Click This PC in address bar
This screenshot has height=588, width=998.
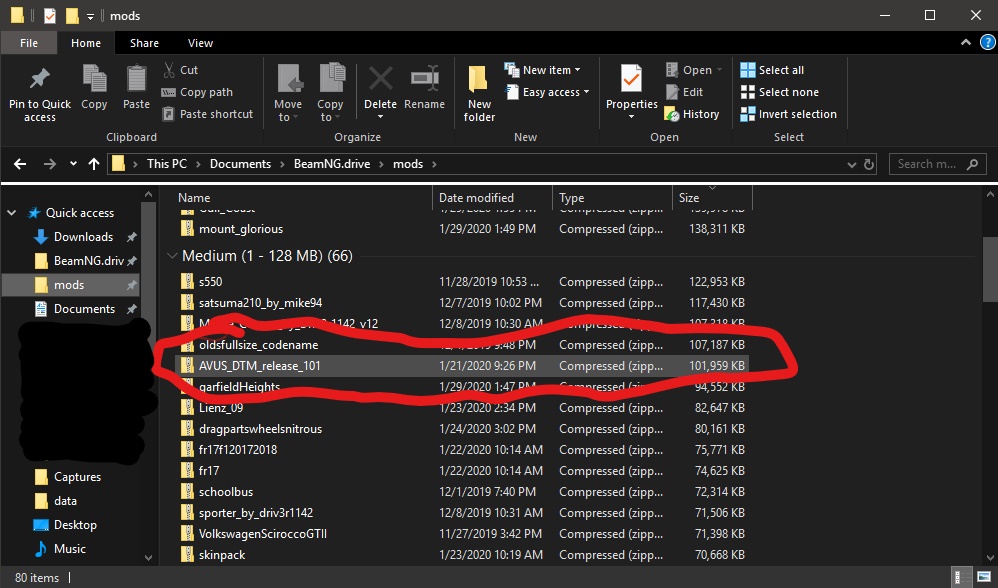(x=167, y=164)
